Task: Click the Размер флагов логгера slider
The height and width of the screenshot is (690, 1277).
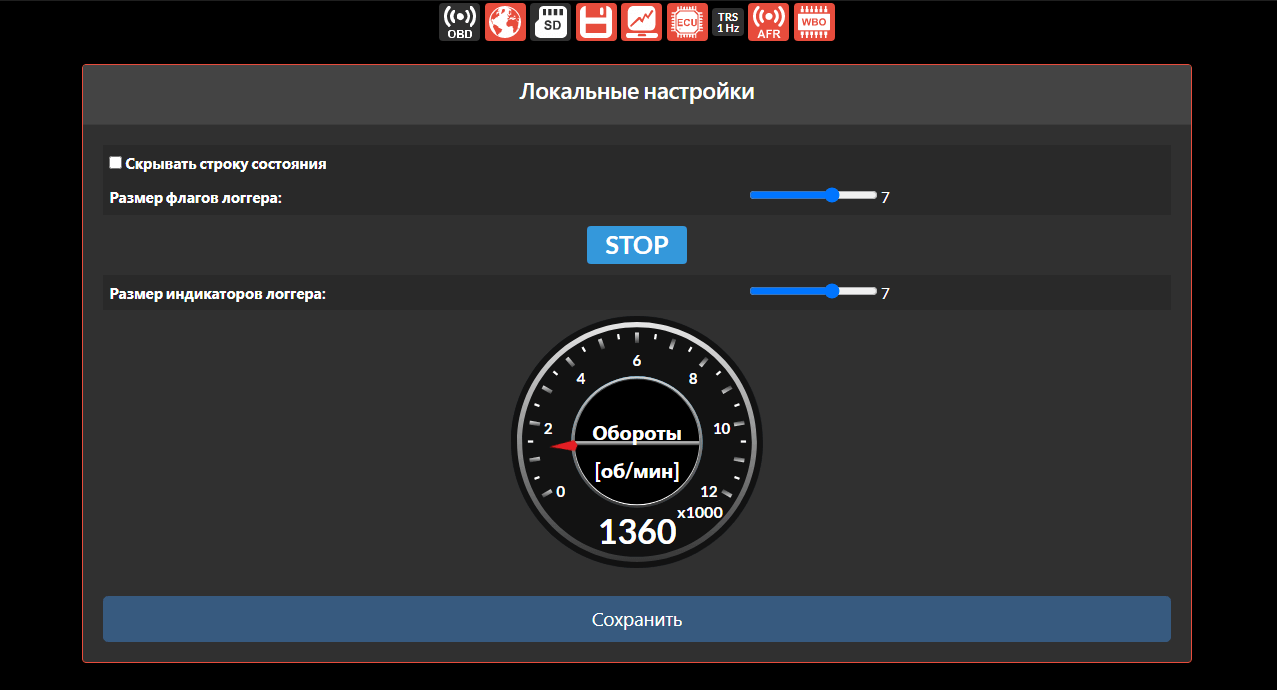Action: [812, 196]
